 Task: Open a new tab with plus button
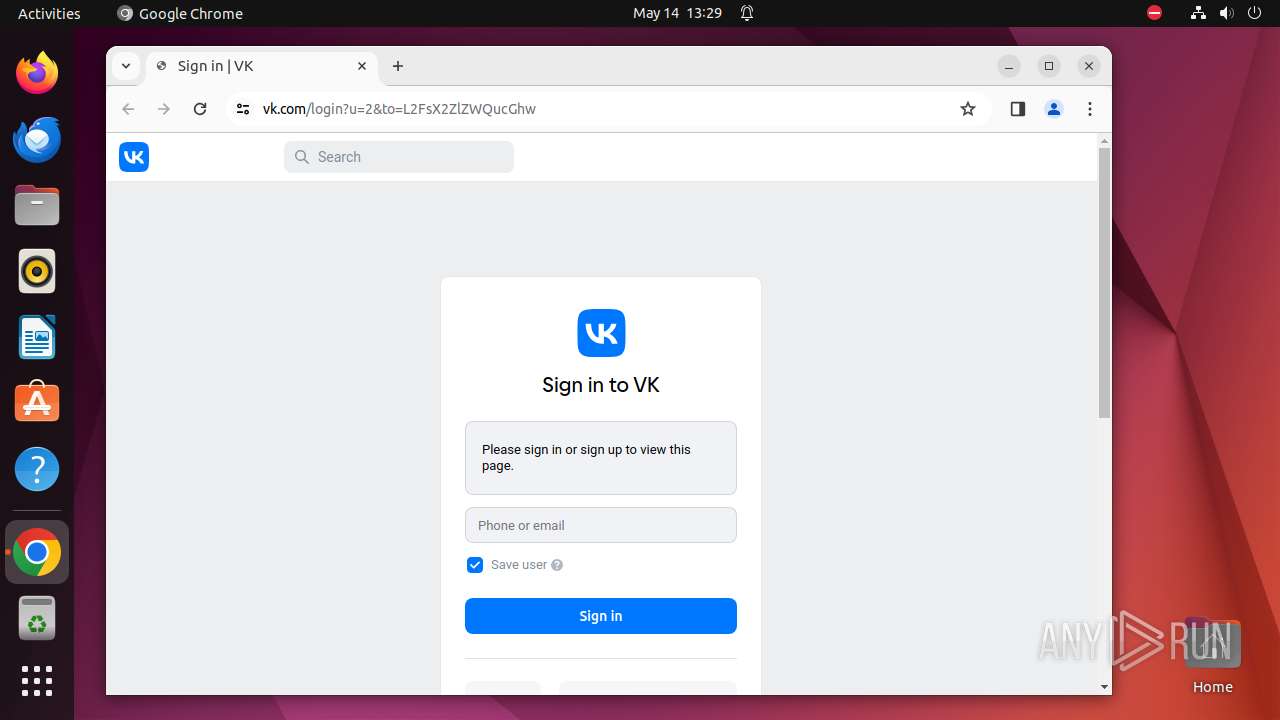[398, 66]
